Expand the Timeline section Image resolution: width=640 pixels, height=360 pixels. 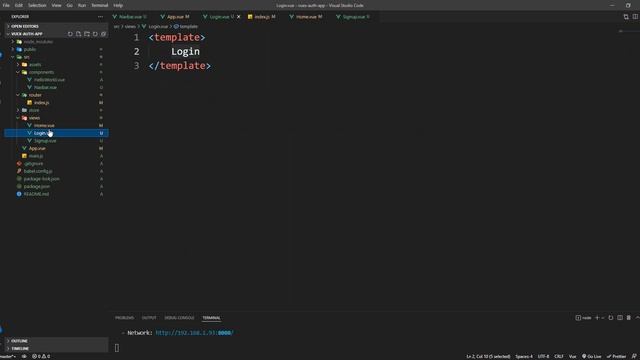tap(56, 349)
